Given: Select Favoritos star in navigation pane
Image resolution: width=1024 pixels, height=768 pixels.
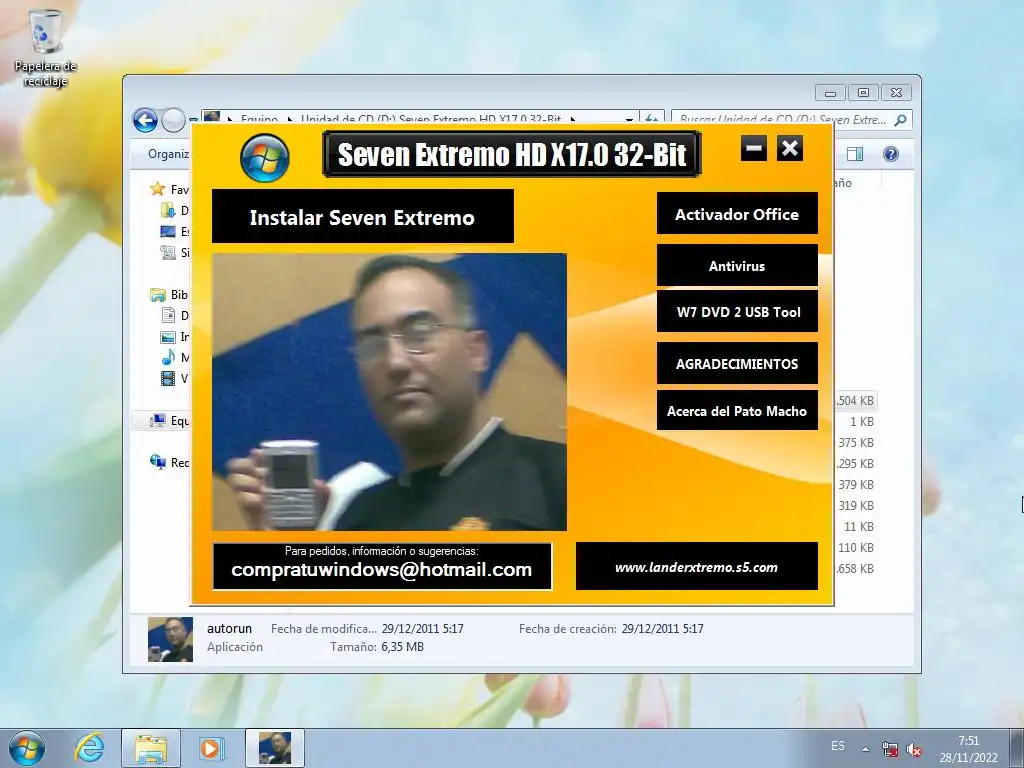Looking at the screenshot, I should (157, 189).
